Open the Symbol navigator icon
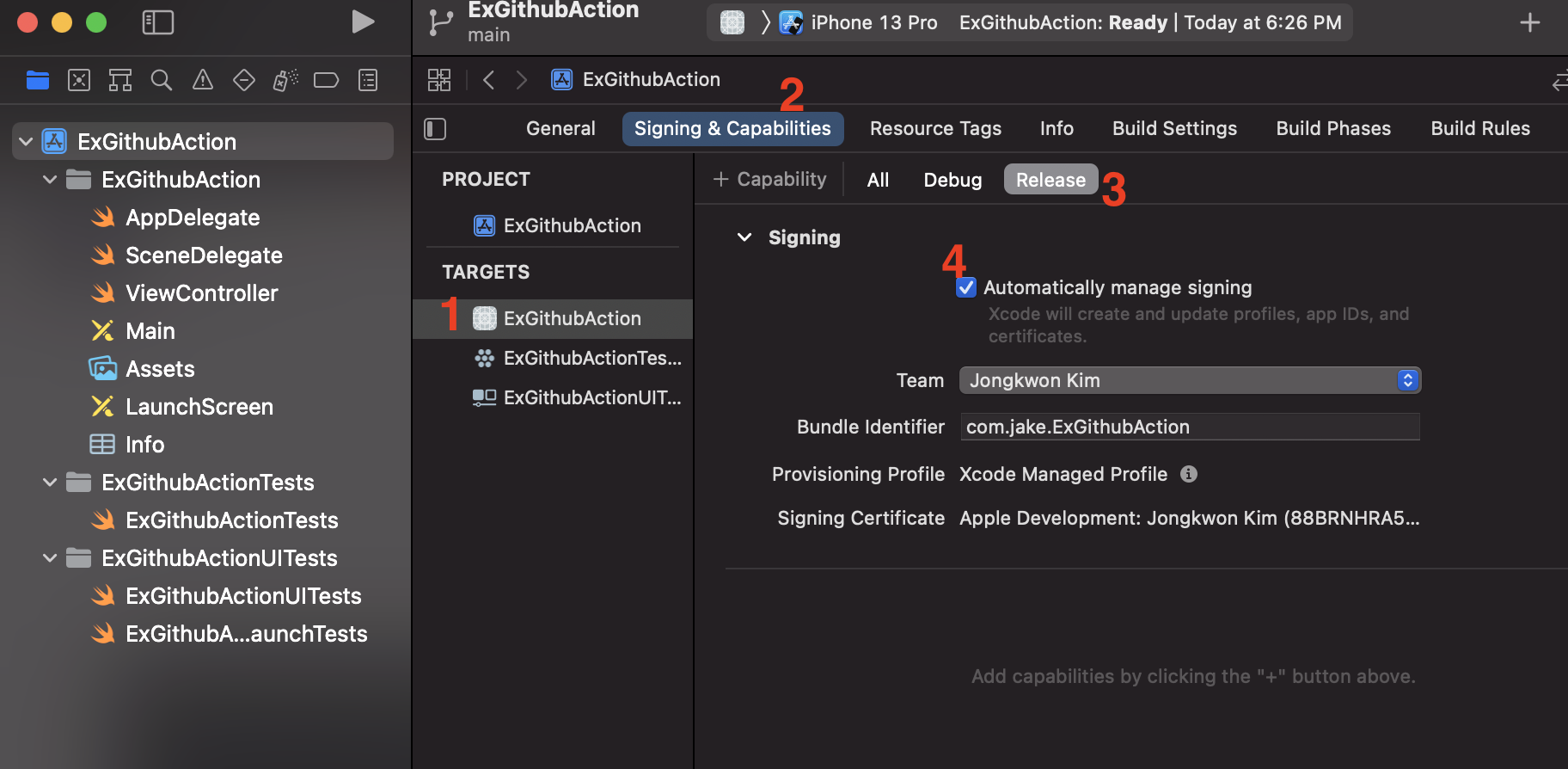1568x769 pixels. [x=120, y=81]
